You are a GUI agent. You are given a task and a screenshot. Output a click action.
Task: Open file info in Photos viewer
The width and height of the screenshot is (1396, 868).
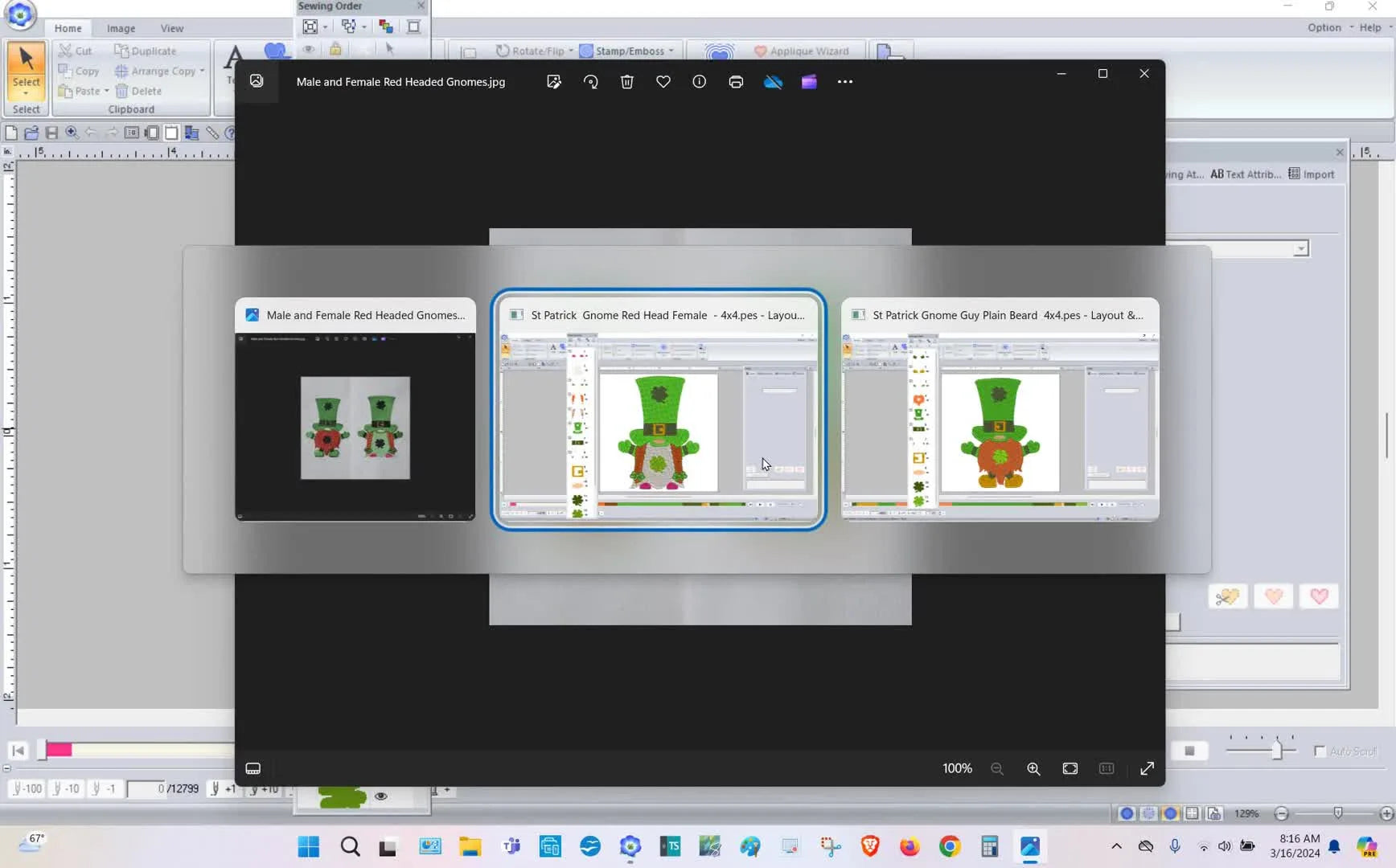coord(699,81)
